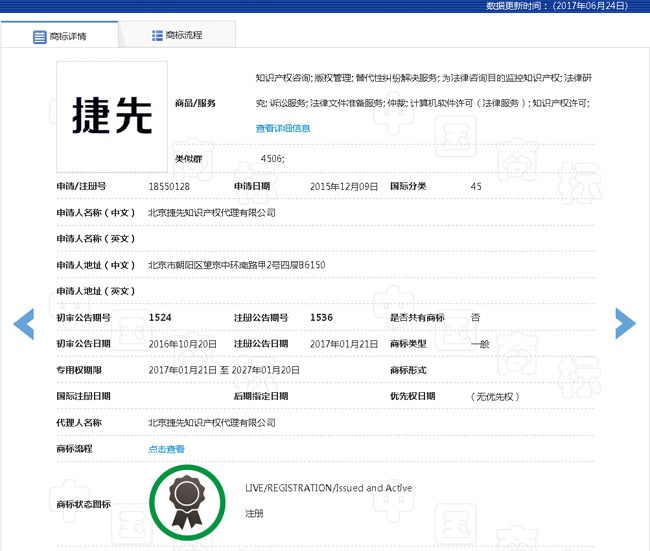
Task: Select the international class value 45
Action: pyautogui.click(x=476, y=187)
